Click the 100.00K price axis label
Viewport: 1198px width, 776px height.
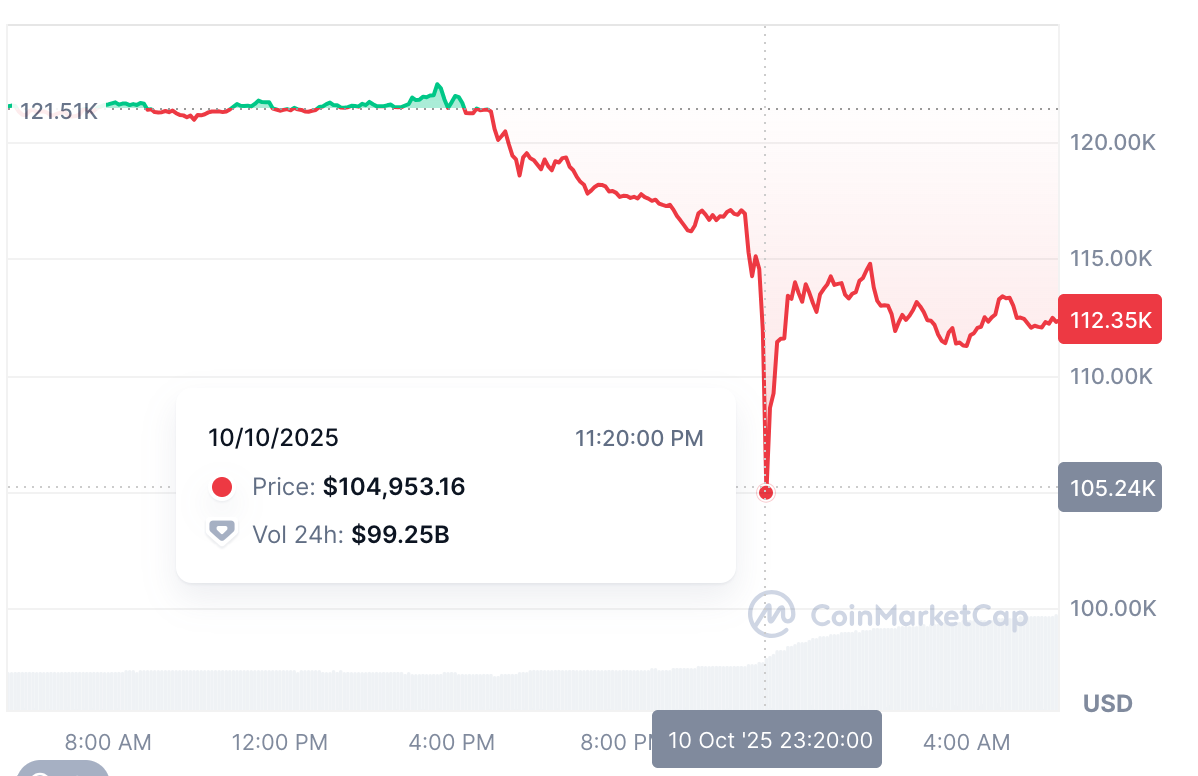pos(1112,608)
